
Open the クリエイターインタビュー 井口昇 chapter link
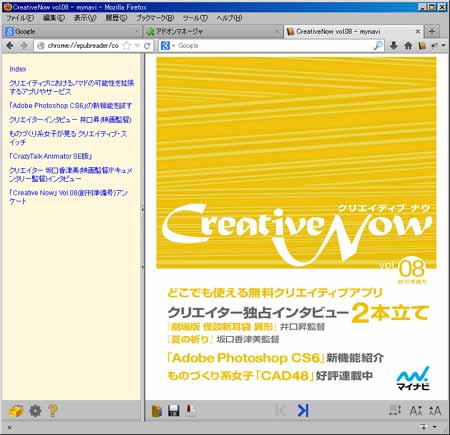pos(70,120)
